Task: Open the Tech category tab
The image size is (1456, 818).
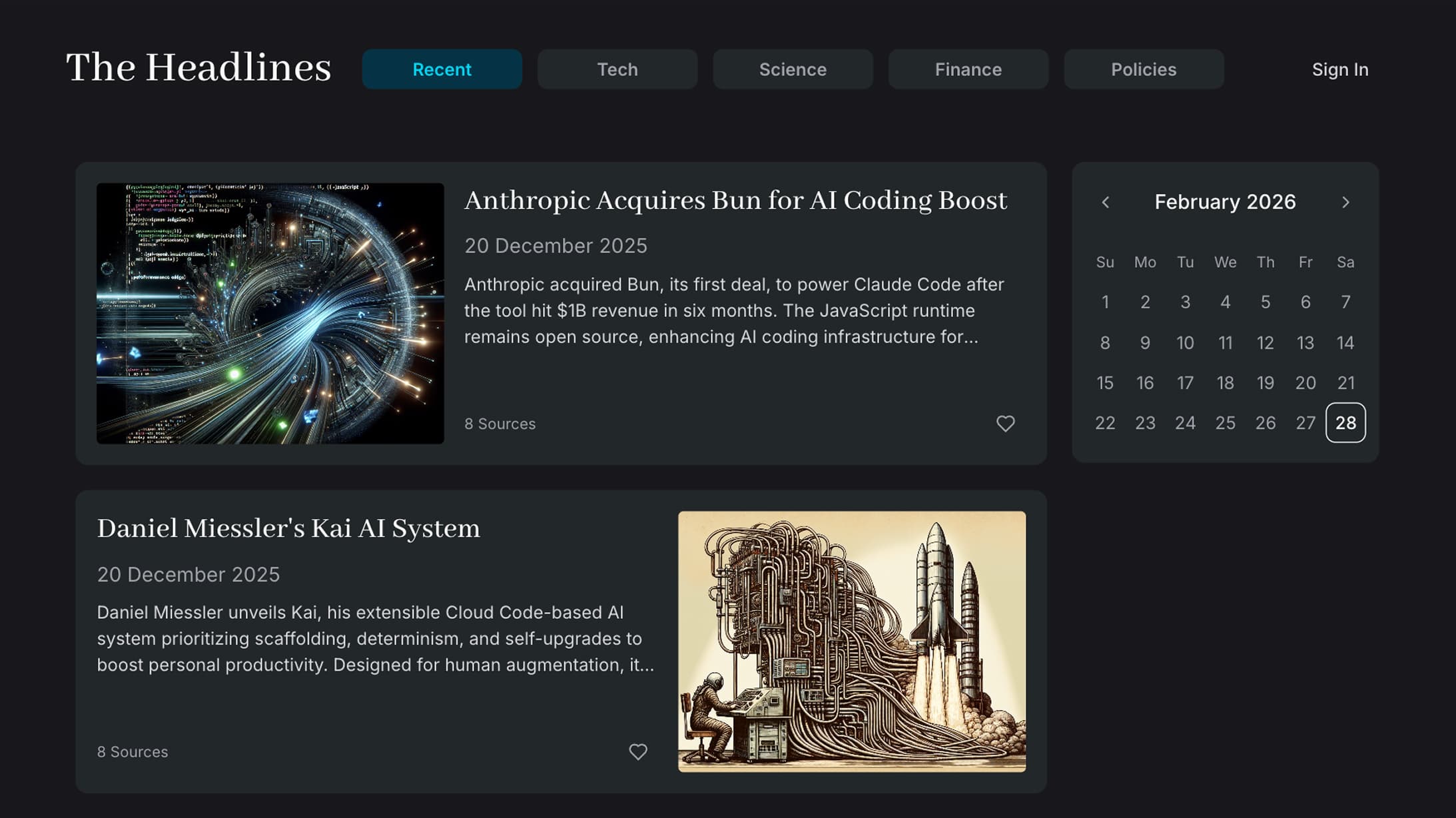Action: coord(617,69)
